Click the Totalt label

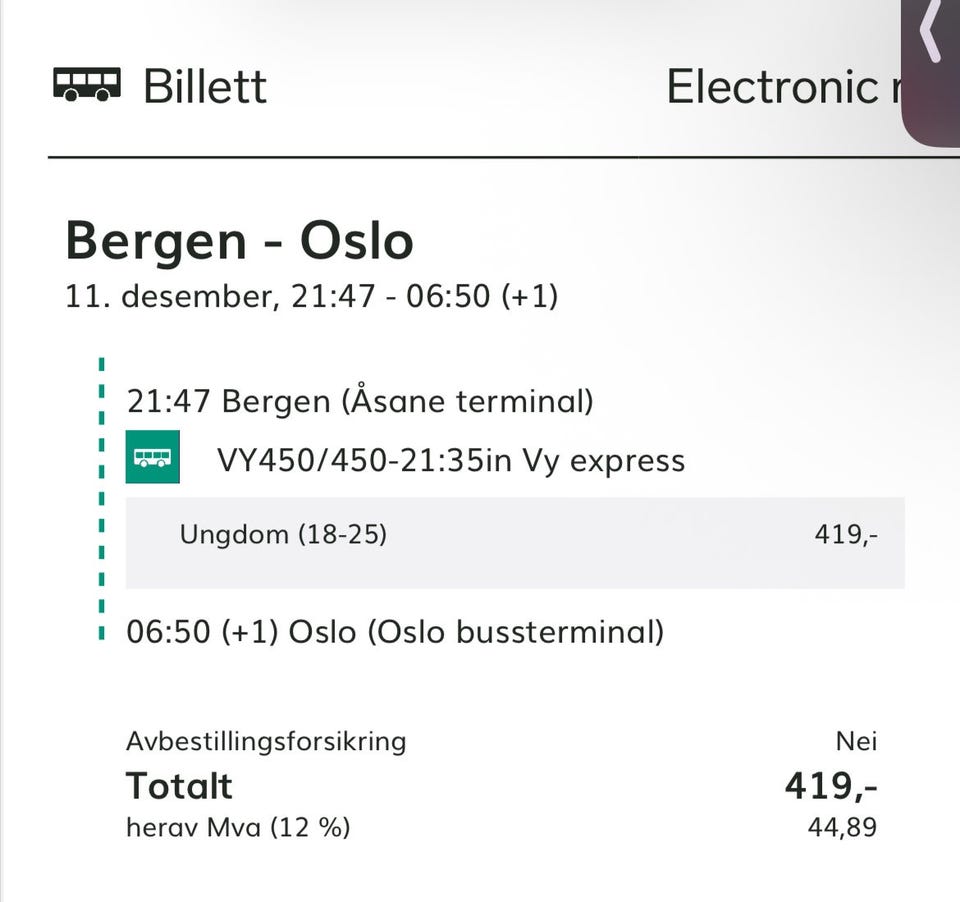point(179,786)
